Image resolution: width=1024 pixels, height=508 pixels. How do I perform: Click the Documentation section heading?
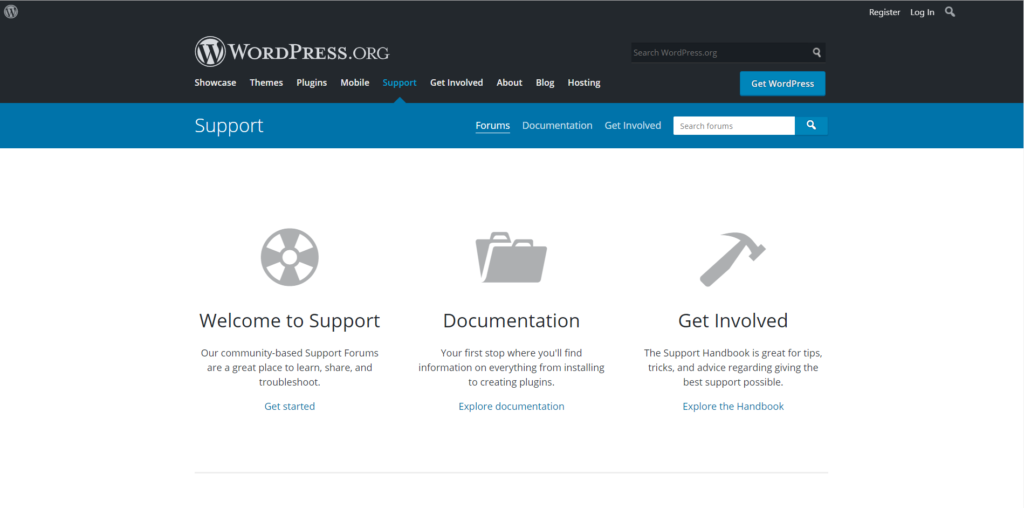coord(511,321)
